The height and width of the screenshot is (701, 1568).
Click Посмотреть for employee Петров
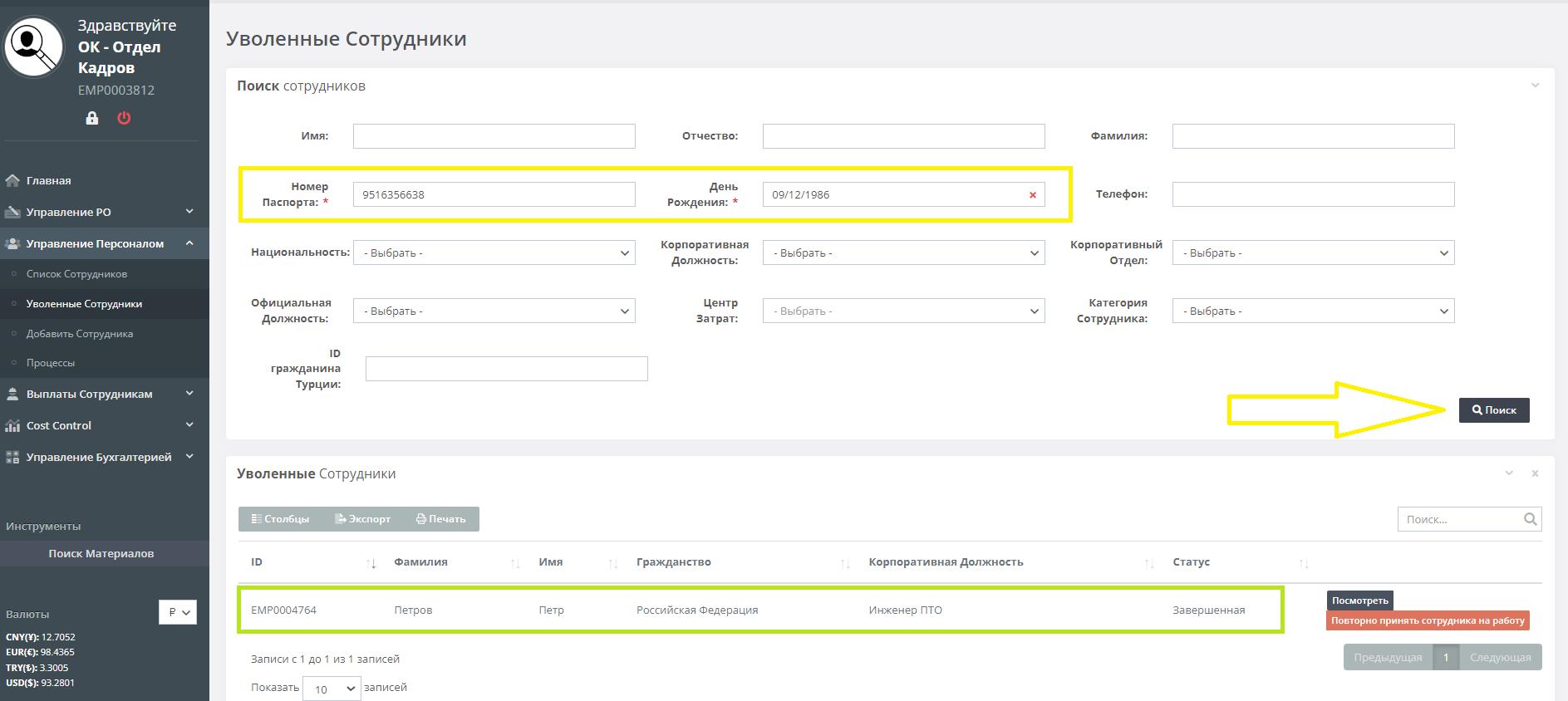tap(1360, 601)
